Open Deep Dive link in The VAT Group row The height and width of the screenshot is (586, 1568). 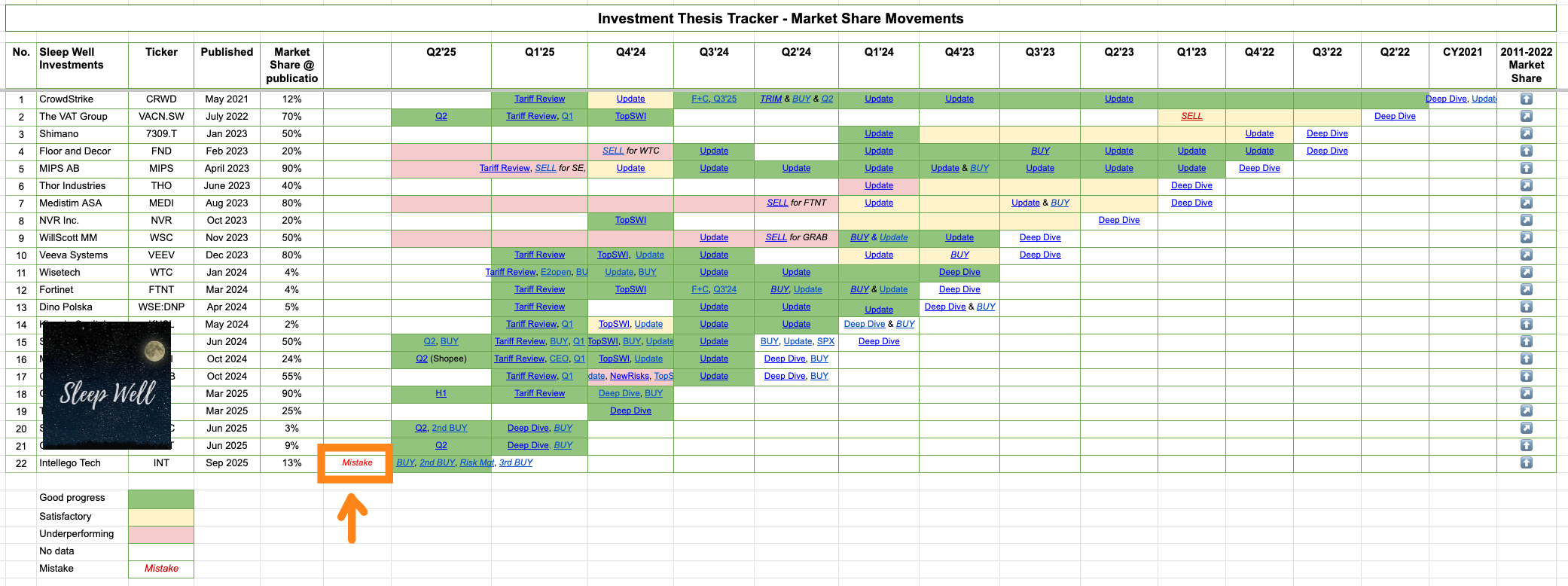pos(1395,116)
